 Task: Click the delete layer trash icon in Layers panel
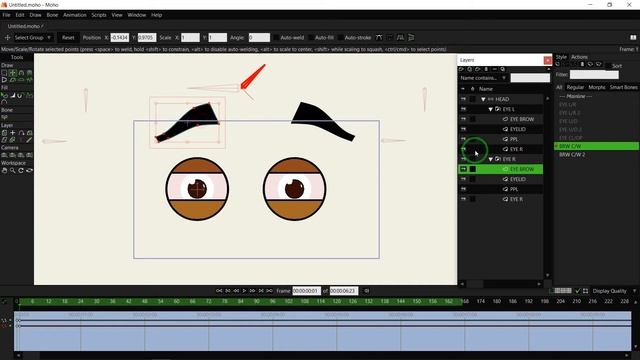(486, 69)
